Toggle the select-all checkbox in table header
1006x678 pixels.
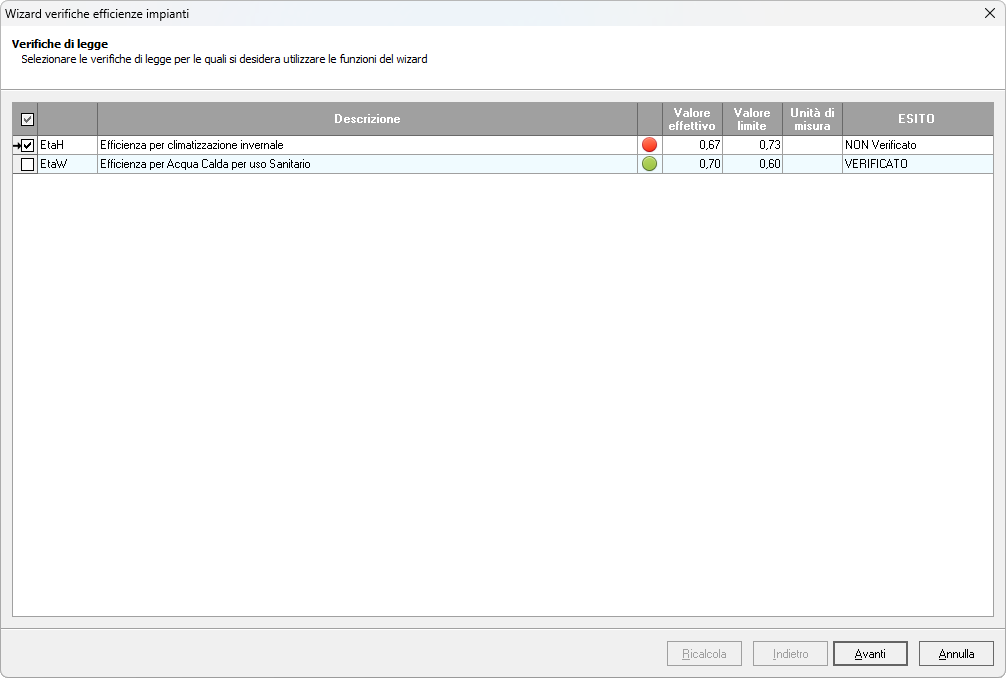(x=27, y=119)
